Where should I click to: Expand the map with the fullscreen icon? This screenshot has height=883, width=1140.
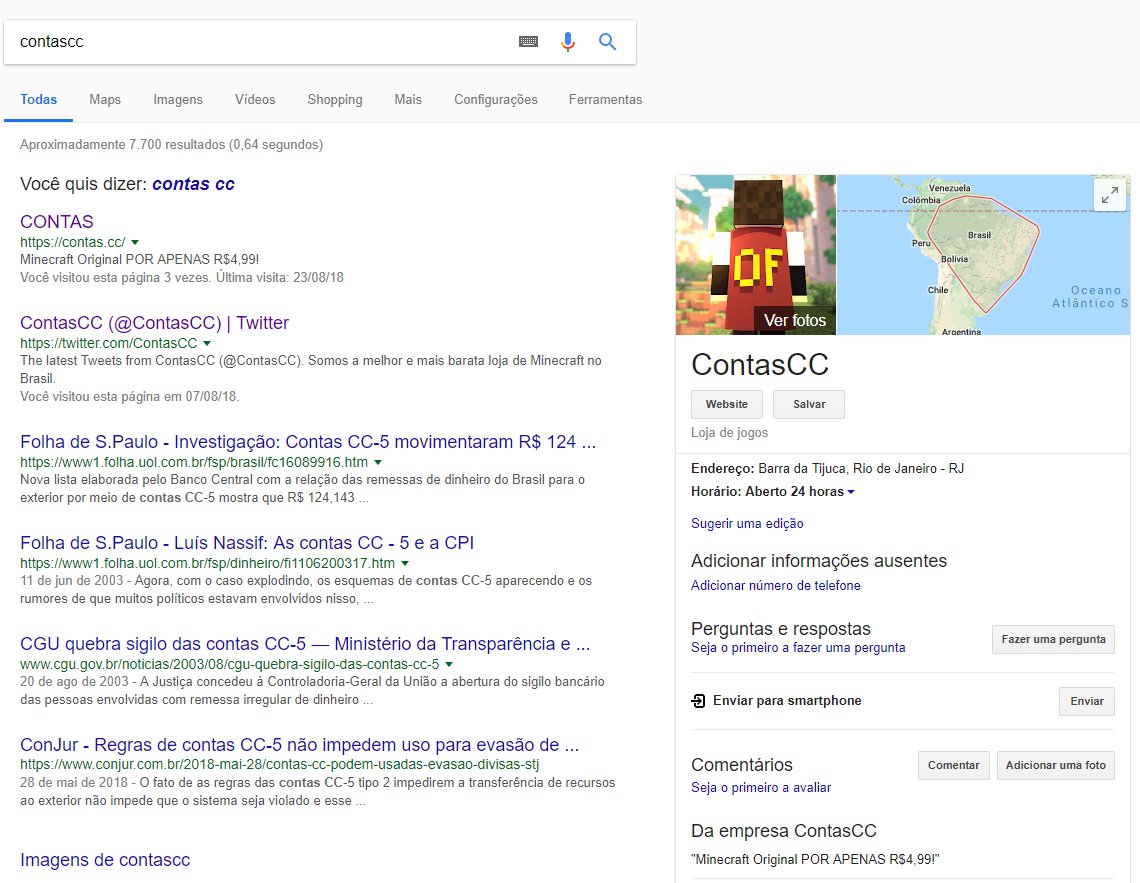point(1109,195)
